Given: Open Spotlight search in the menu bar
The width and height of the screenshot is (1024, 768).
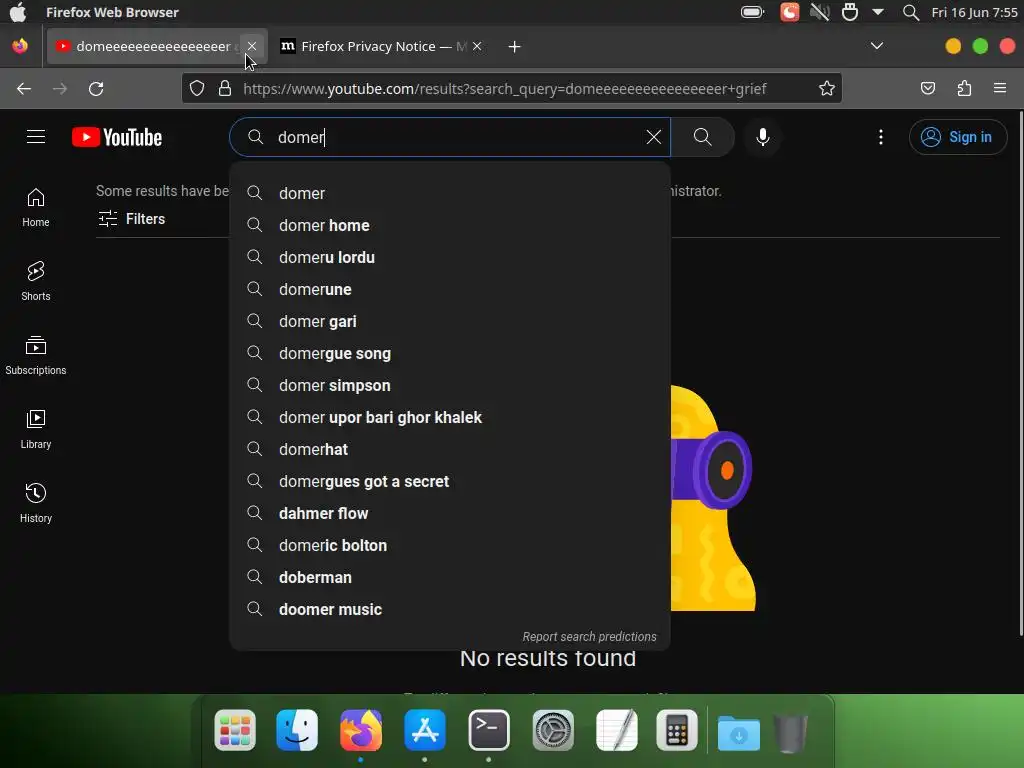Looking at the screenshot, I should tap(910, 12).
